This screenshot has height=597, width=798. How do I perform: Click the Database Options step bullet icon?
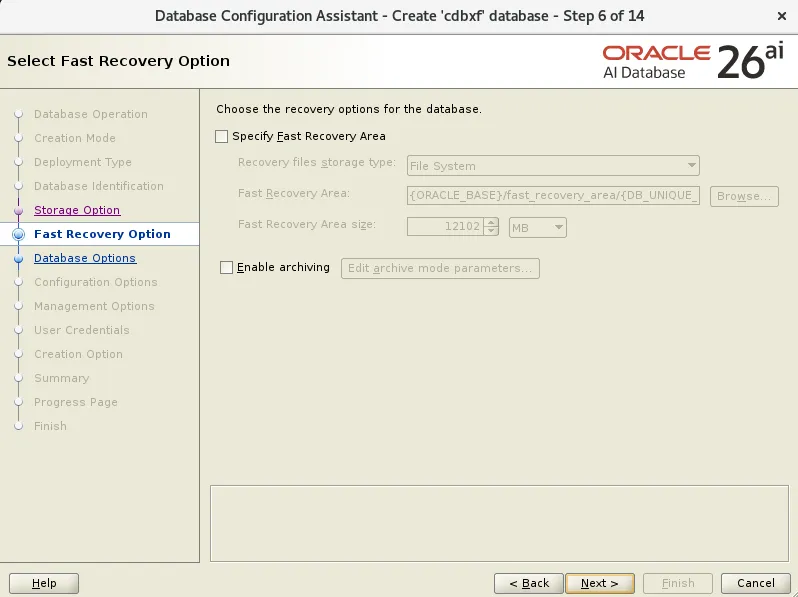coord(19,259)
